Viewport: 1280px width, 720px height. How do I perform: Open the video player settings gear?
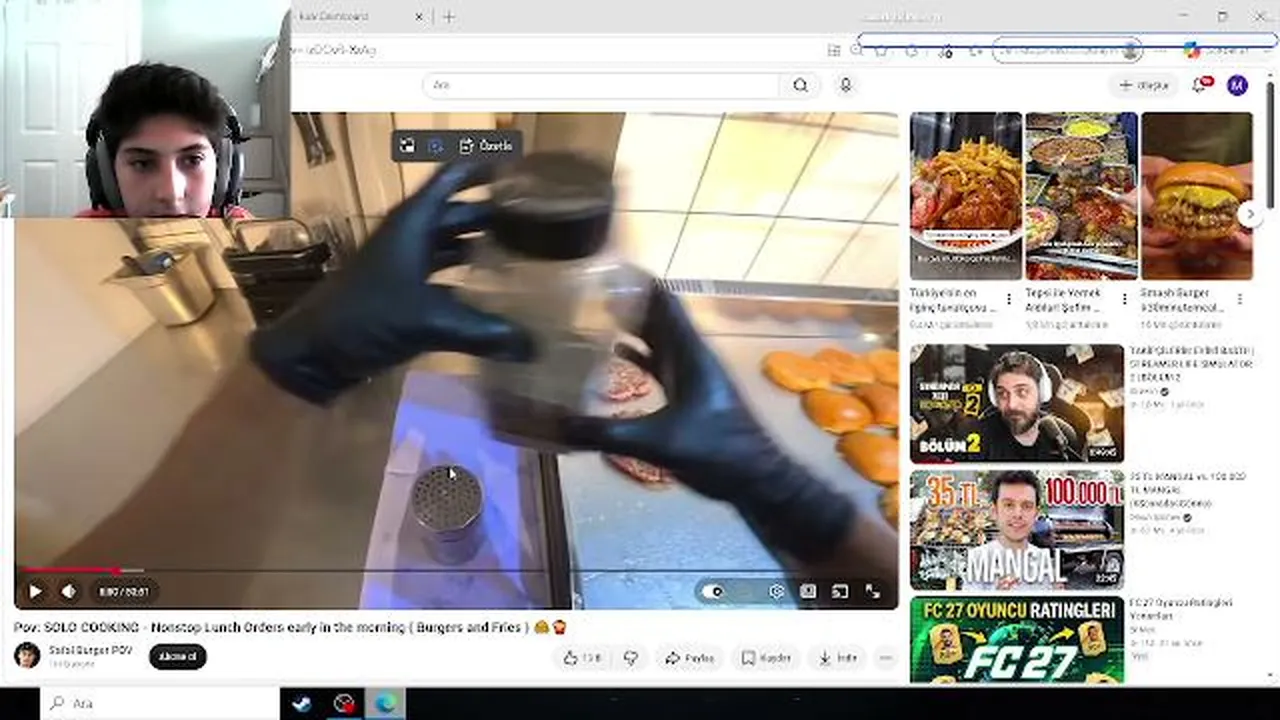(777, 591)
